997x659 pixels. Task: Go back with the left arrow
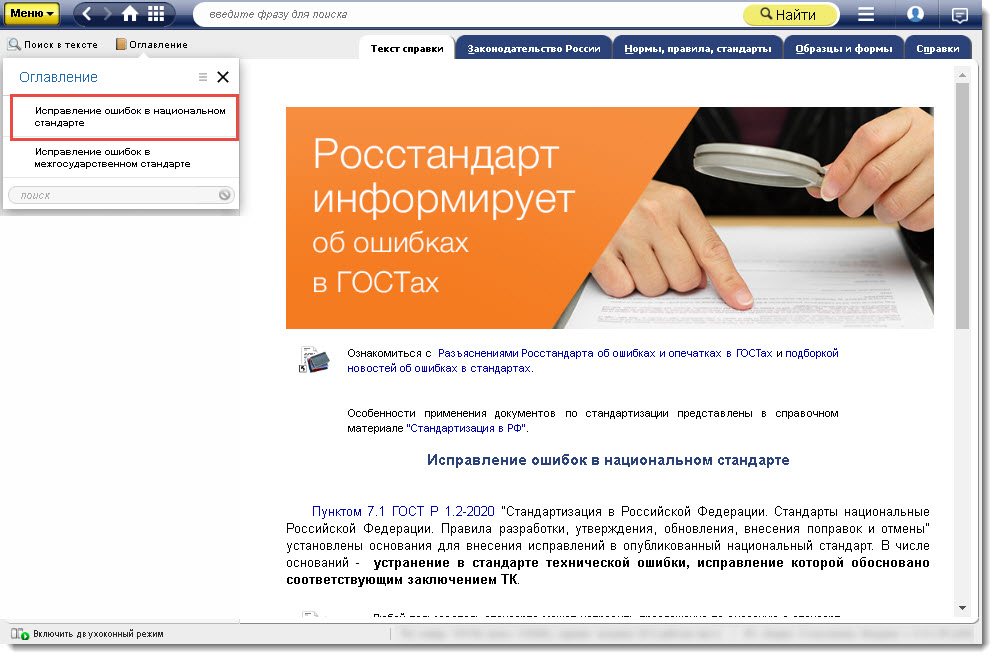pyautogui.click(x=88, y=14)
